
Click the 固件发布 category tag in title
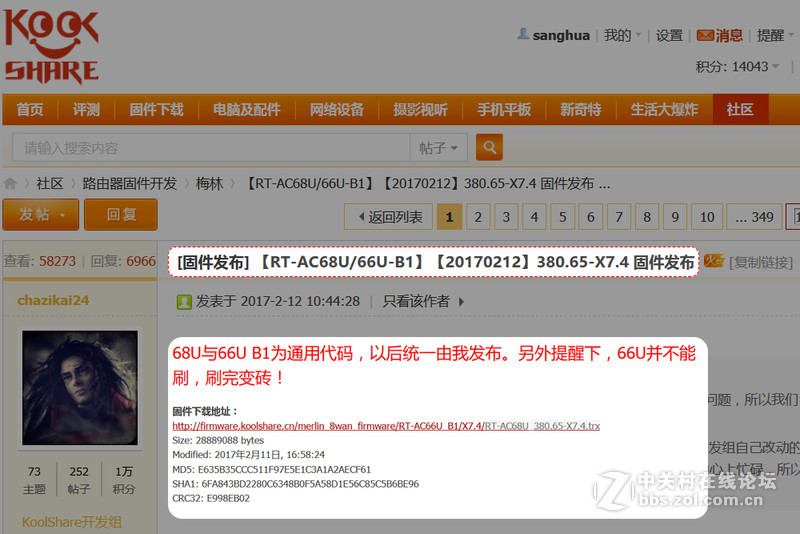point(213,262)
